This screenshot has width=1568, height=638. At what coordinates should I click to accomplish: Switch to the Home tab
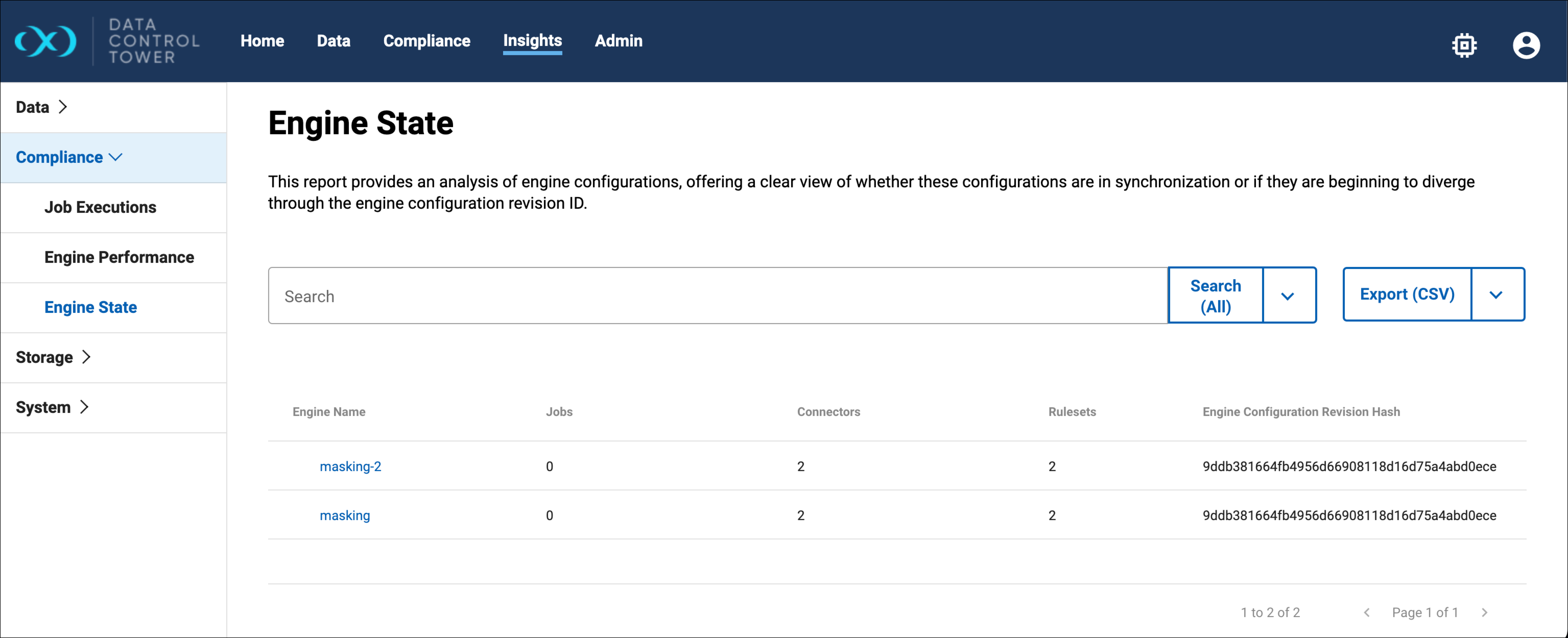pyautogui.click(x=262, y=41)
